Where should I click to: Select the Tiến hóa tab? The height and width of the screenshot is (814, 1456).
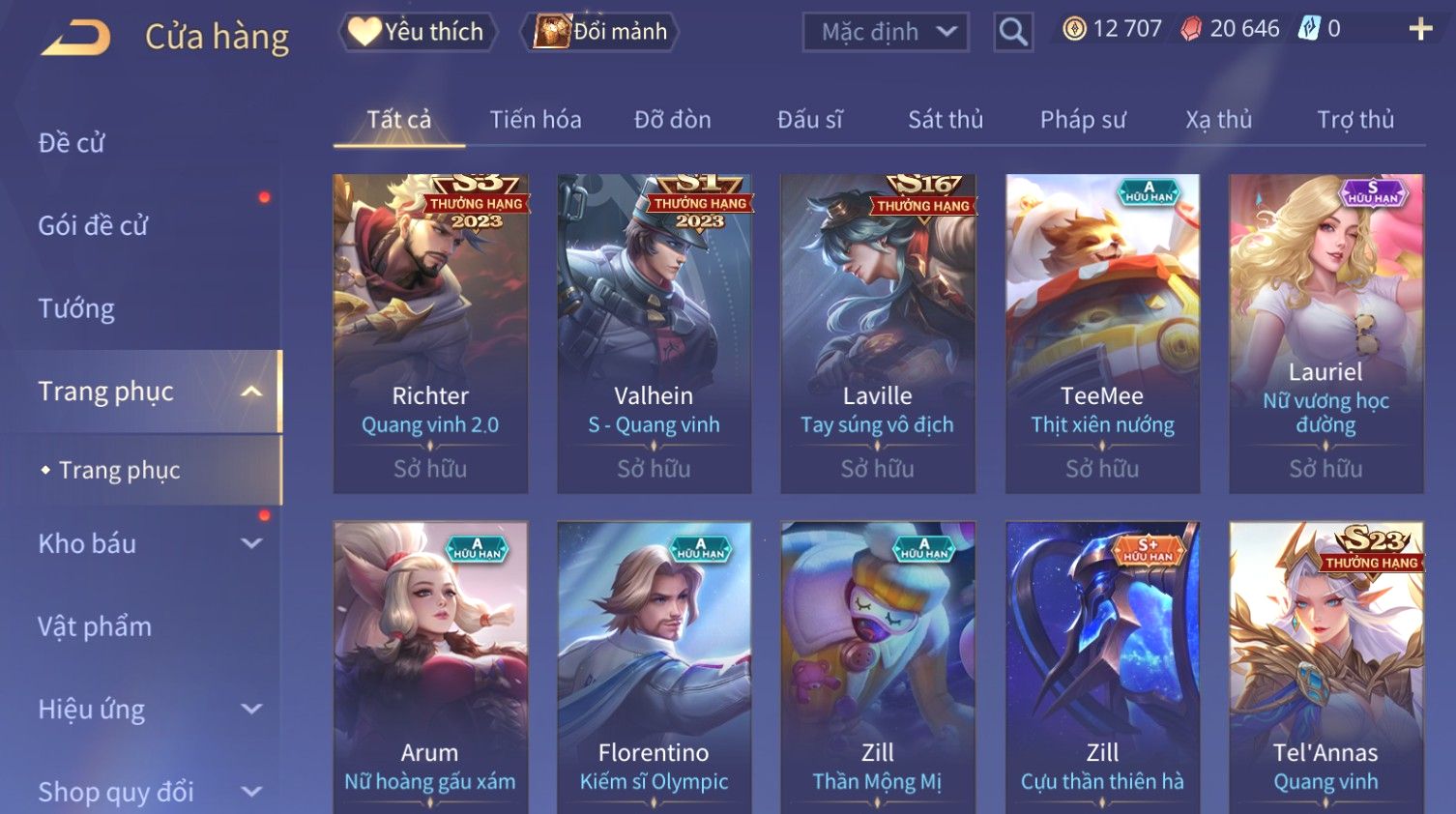tap(536, 120)
